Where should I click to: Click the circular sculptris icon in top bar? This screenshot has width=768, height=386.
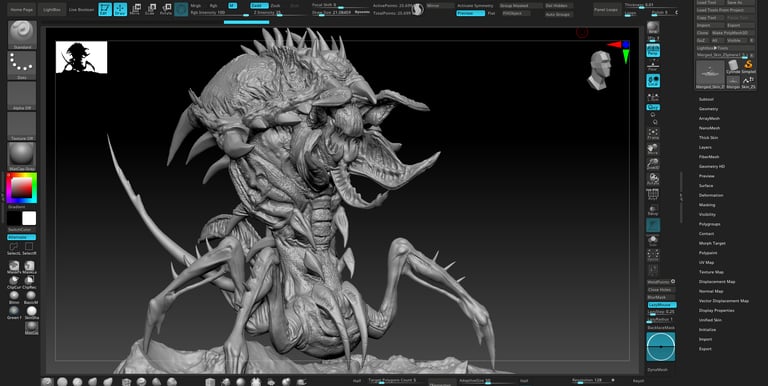(417, 9)
